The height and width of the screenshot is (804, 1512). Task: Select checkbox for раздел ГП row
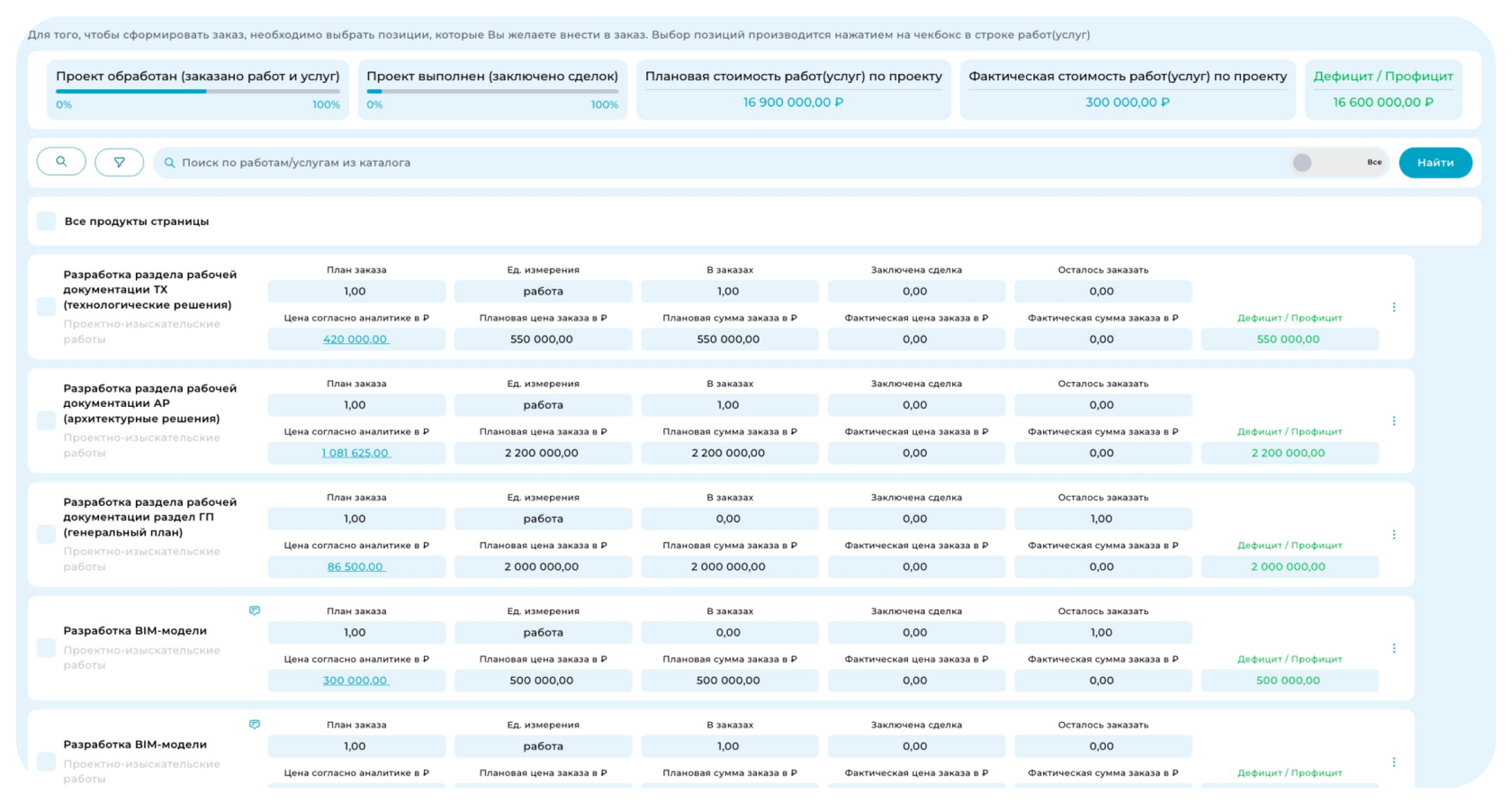pos(47,534)
